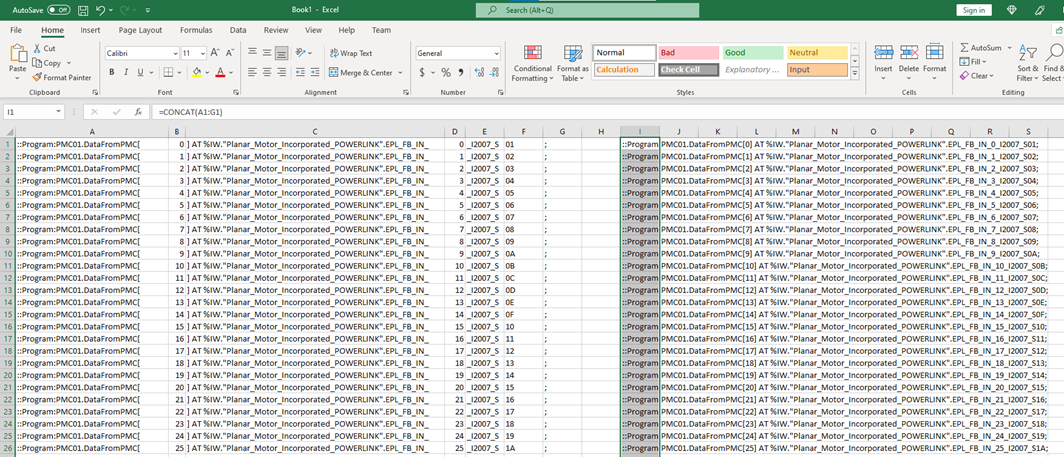Toggle Wrap Text

pyautogui.click(x=350, y=53)
